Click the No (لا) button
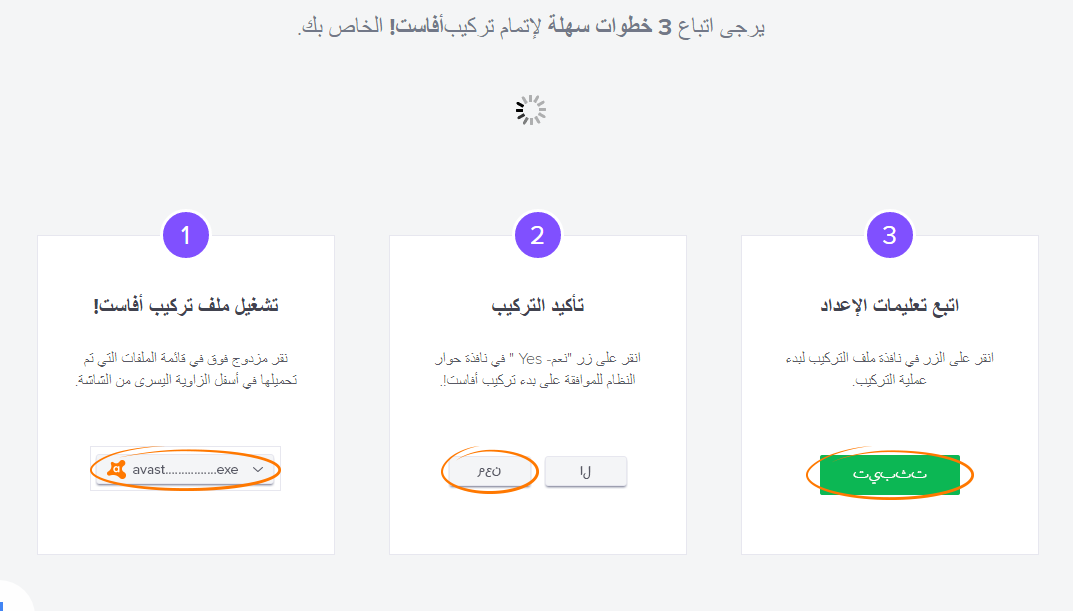Screen dimensions: 1073x611 (x=585, y=471)
